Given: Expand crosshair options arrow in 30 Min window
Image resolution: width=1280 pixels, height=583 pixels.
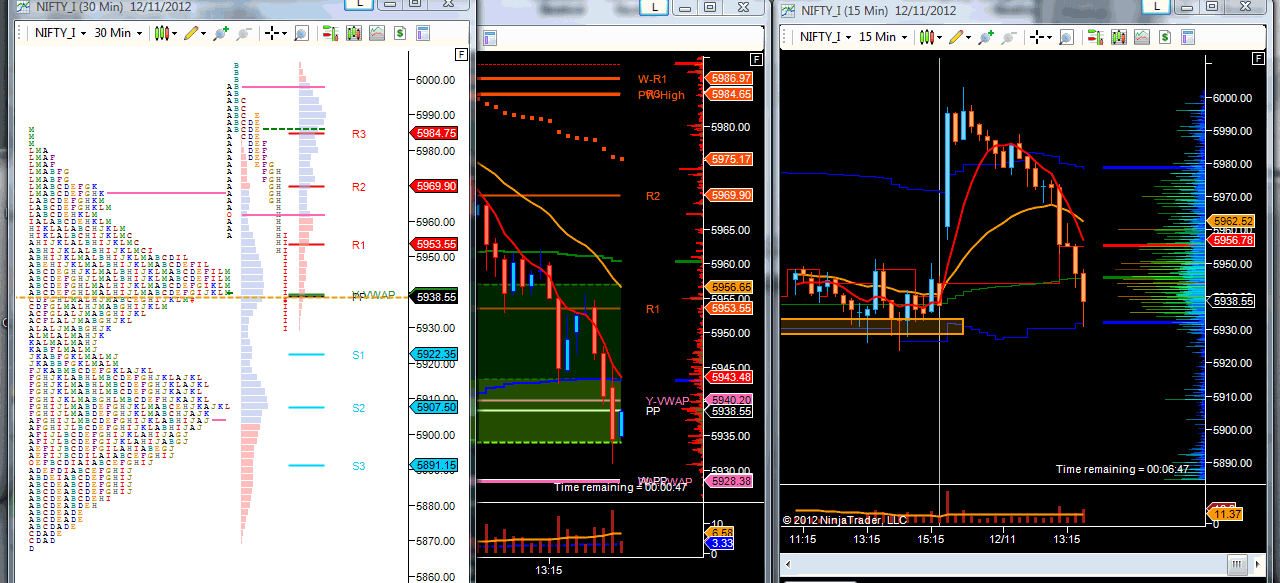Looking at the screenshot, I should click(285, 34).
